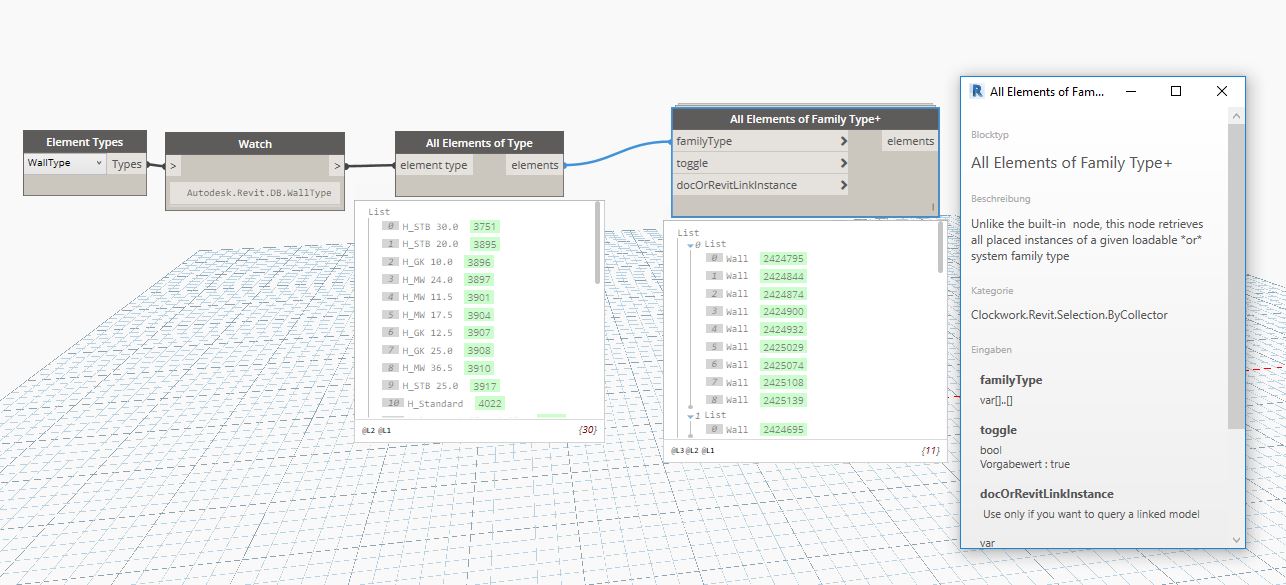The width and height of the screenshot is (1286, 585).
Task: Click wall ID 2425108
Action: point(782,382)
